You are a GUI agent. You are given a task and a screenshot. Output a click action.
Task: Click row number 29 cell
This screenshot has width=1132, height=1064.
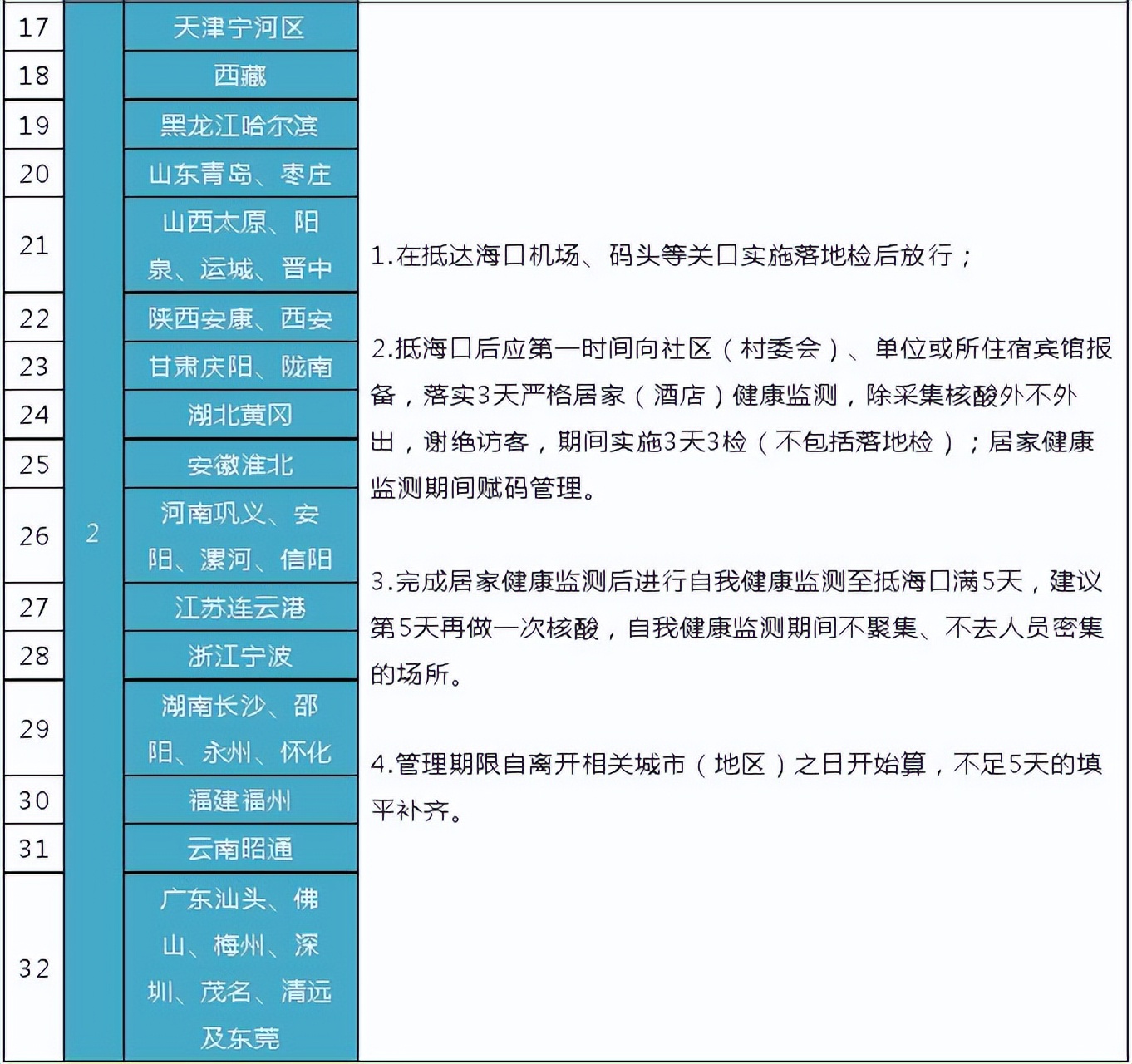(34, 728)
